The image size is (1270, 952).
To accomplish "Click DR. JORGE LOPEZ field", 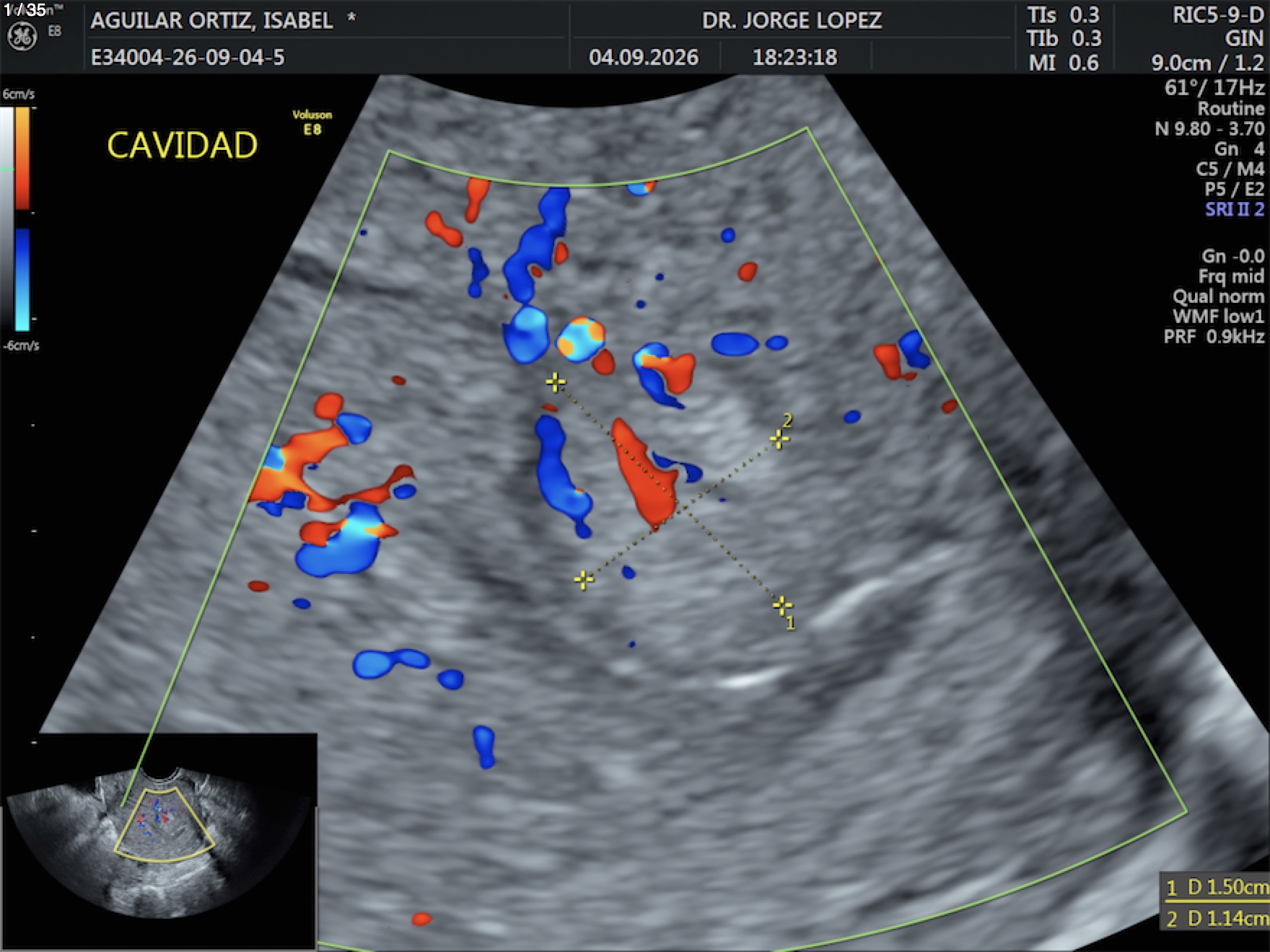I will pyautogui.click(x=792, y=20).
